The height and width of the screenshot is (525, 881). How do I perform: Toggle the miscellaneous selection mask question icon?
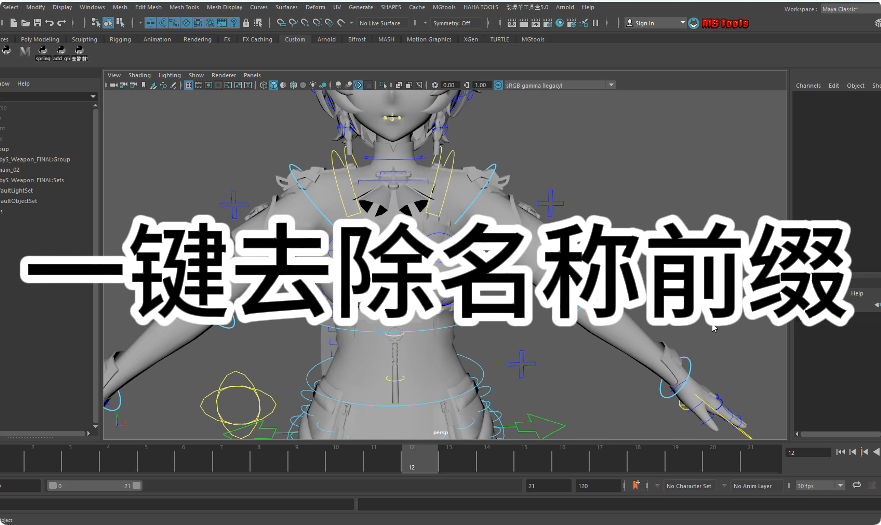234,23
